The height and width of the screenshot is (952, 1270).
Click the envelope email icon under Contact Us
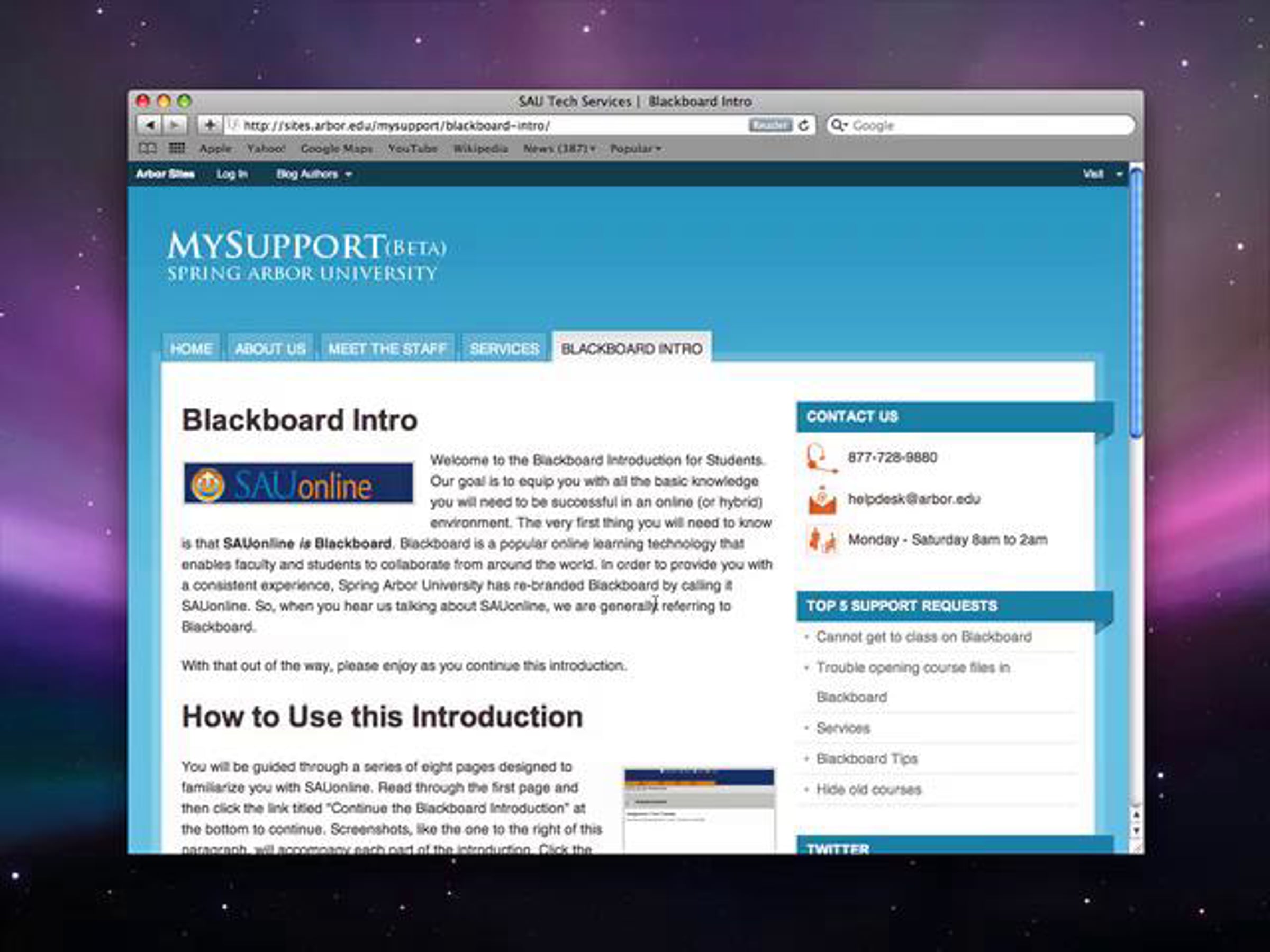822,499
